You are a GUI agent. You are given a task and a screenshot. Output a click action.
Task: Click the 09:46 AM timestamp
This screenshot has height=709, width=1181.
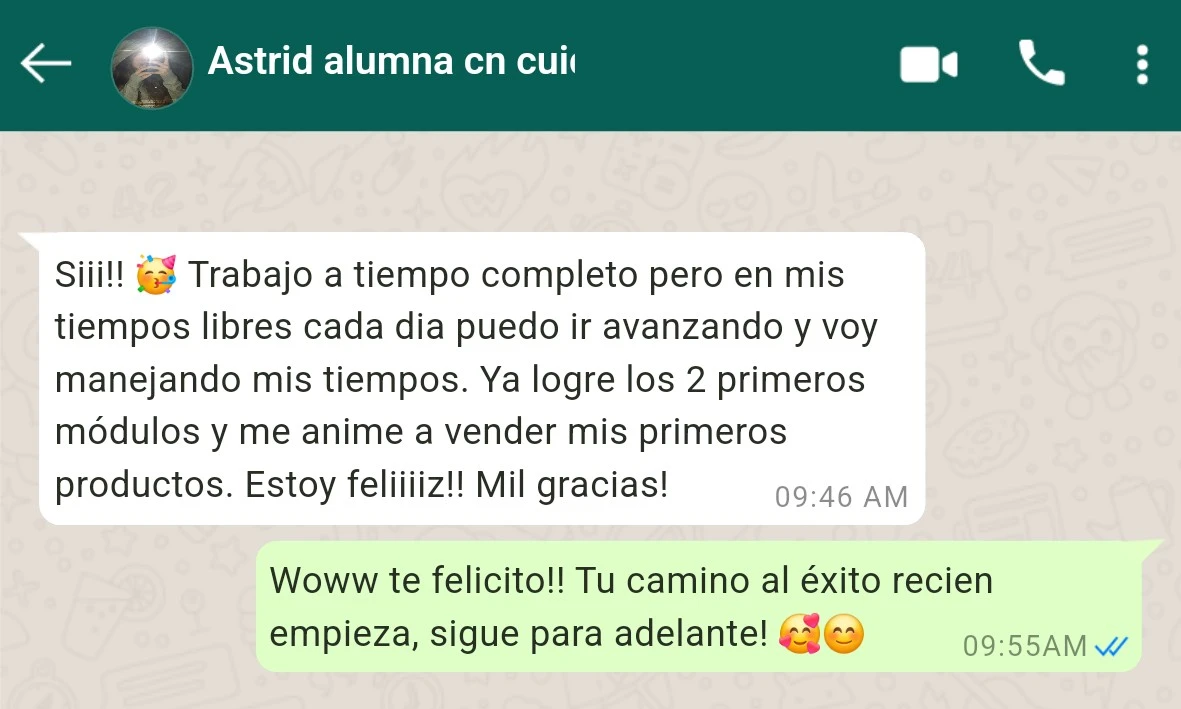tap(841, 497)
